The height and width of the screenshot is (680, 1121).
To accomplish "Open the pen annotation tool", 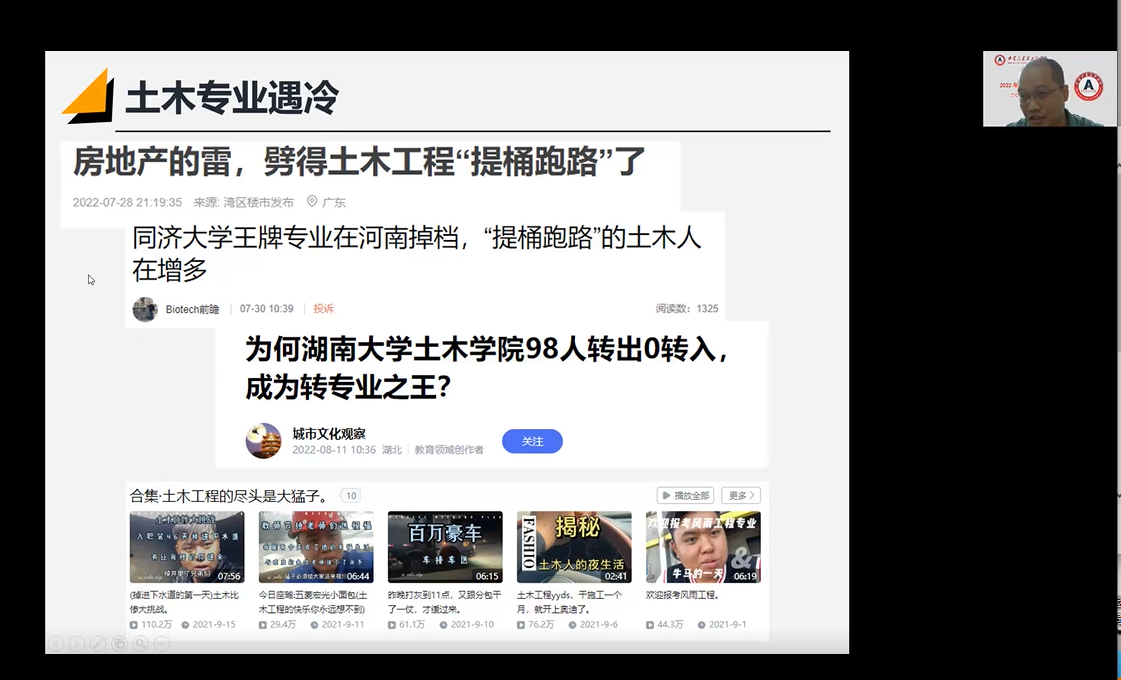I will point(98,643).
